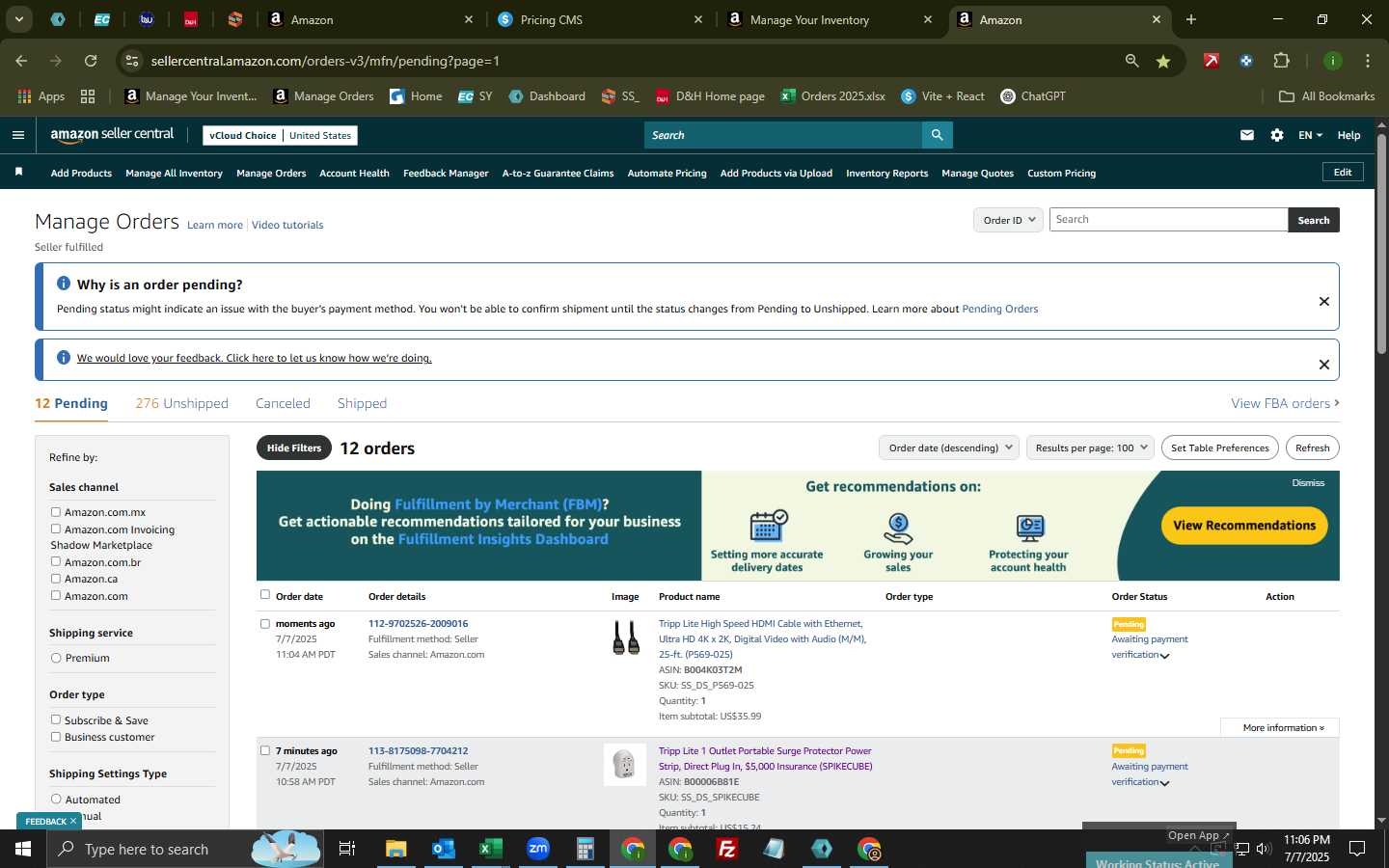Image resolution: width=1389 pixels, height=868 pixels.
Task: Check the Amazon.com.br filter
Action: (x=56, y=561)
